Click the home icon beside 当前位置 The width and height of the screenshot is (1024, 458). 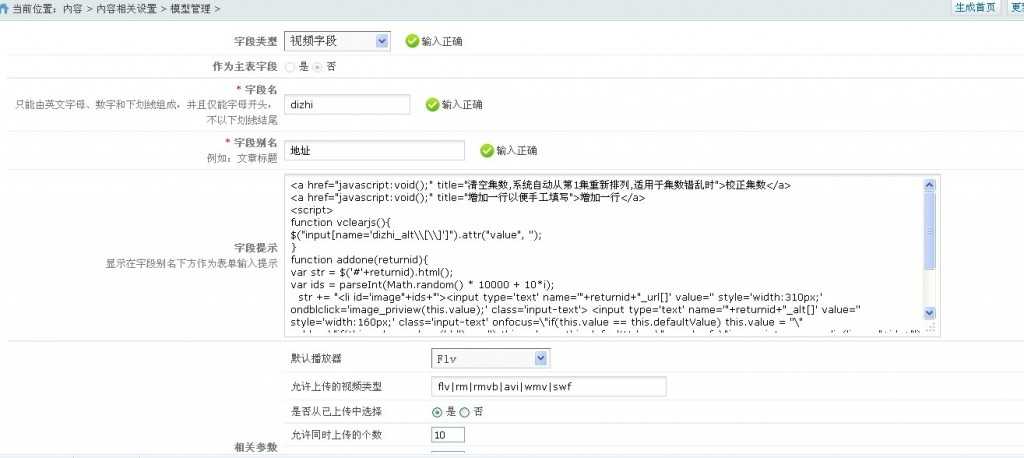pyautogui.click(x=5, y=8)
